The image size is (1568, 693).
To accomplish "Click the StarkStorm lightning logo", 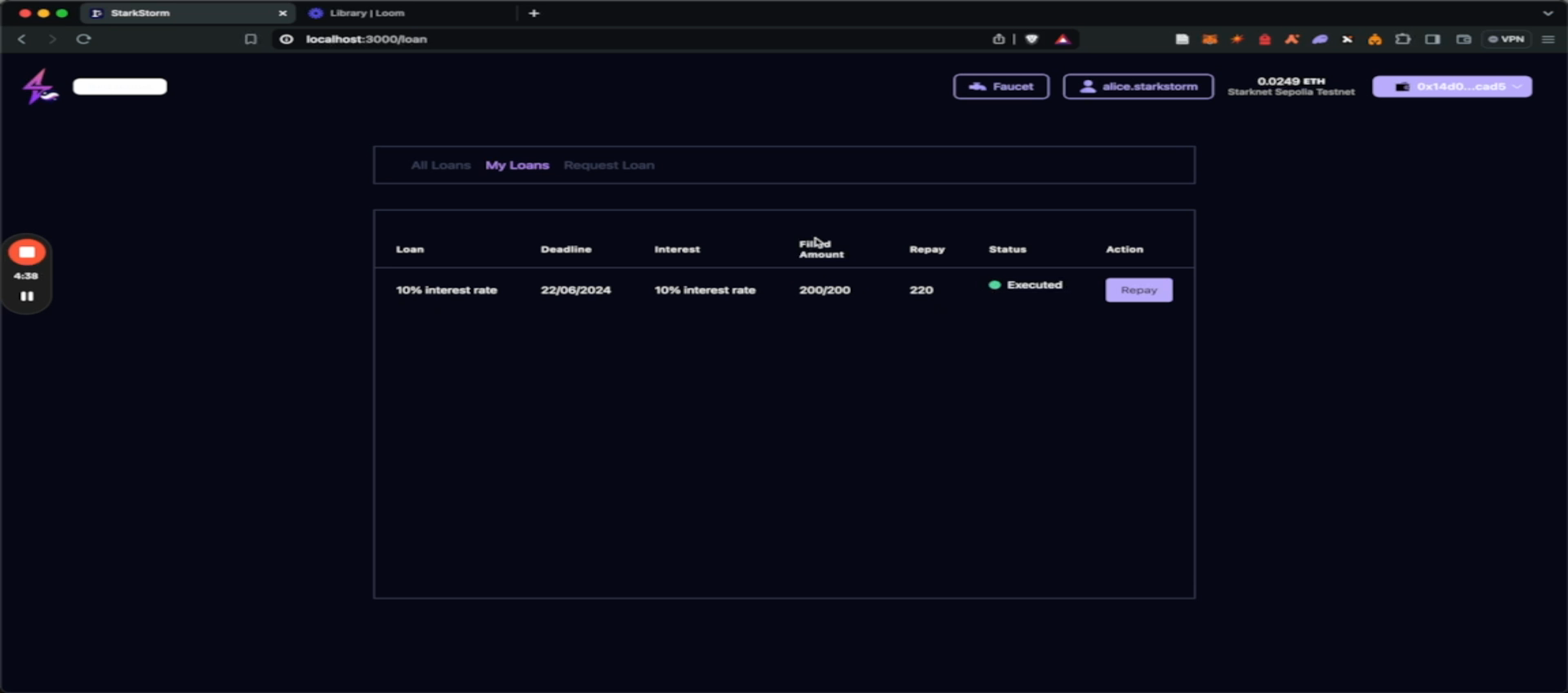I will [x=39, y=87].
